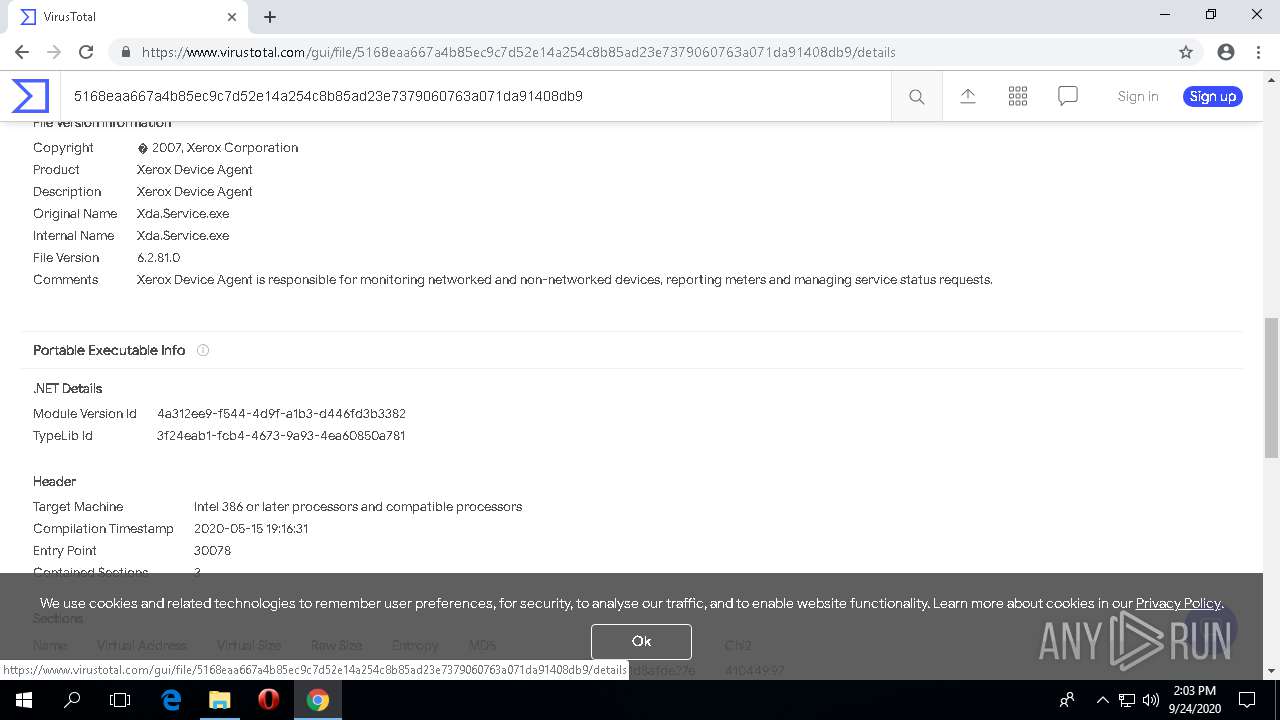Image resolution: width=1280 pixels, height=720 pixels.
Task: Reload the page
Action: coord(86,52)
